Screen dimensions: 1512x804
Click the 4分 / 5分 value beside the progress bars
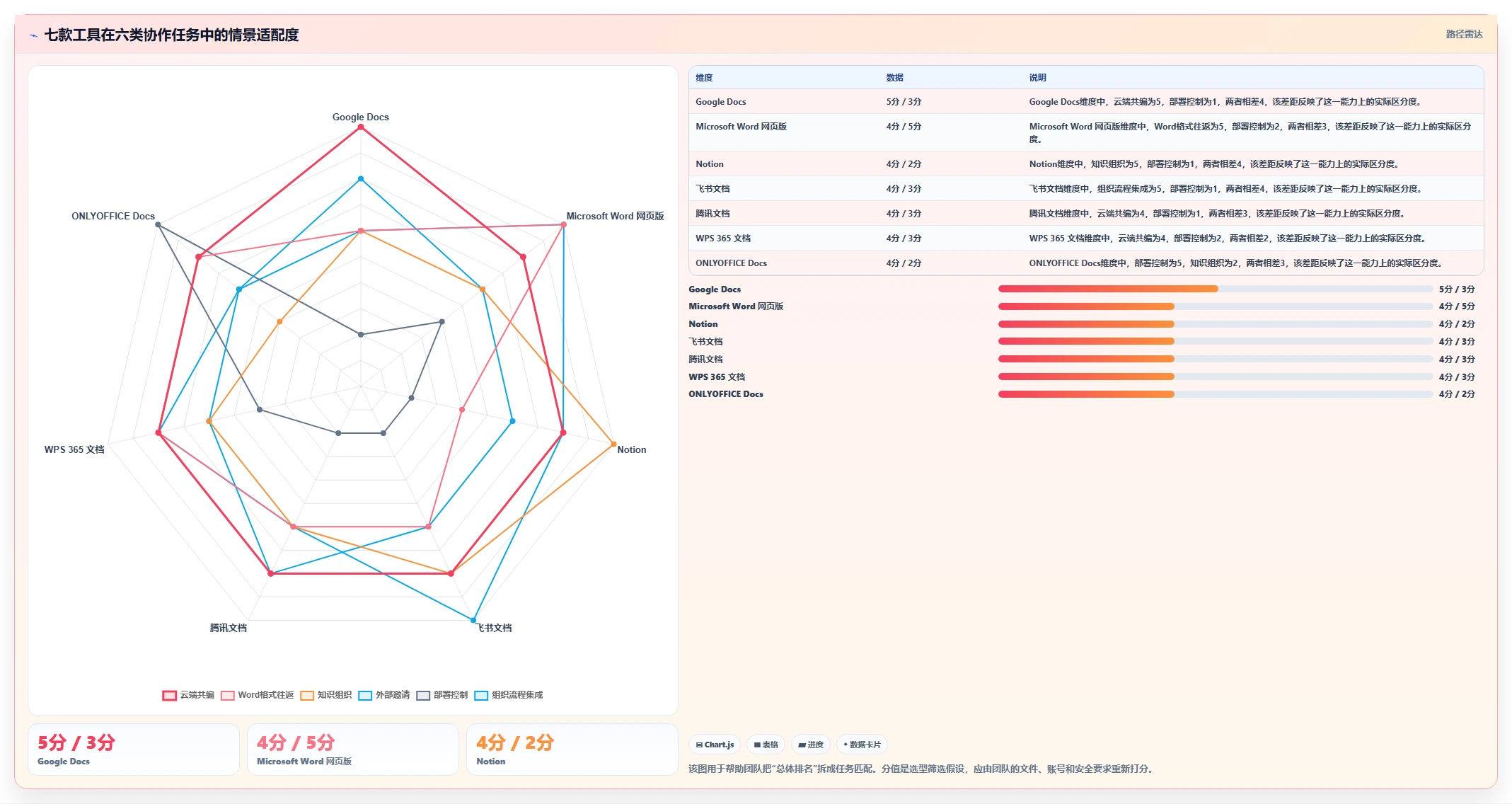(x=1457, y=306)
